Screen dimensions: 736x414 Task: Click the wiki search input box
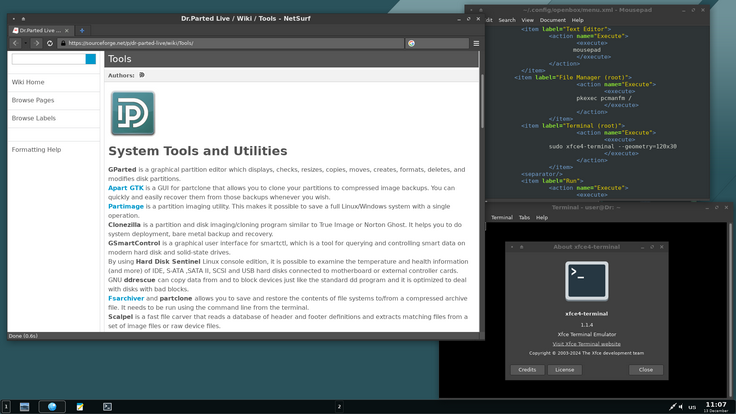pos(48,59)
